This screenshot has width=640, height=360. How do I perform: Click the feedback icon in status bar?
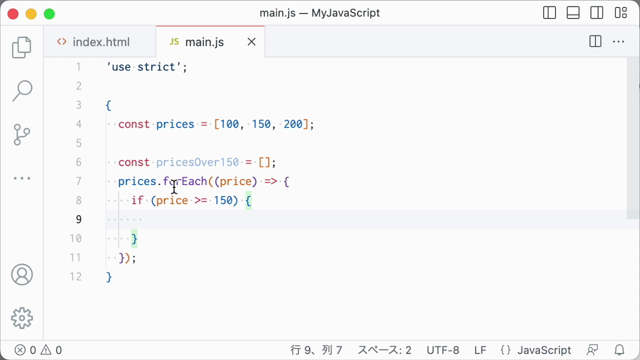coord(592,350)
